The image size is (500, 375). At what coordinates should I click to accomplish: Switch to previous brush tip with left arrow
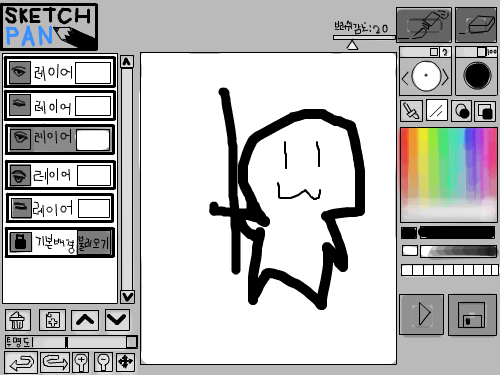[x=405, y=79]
